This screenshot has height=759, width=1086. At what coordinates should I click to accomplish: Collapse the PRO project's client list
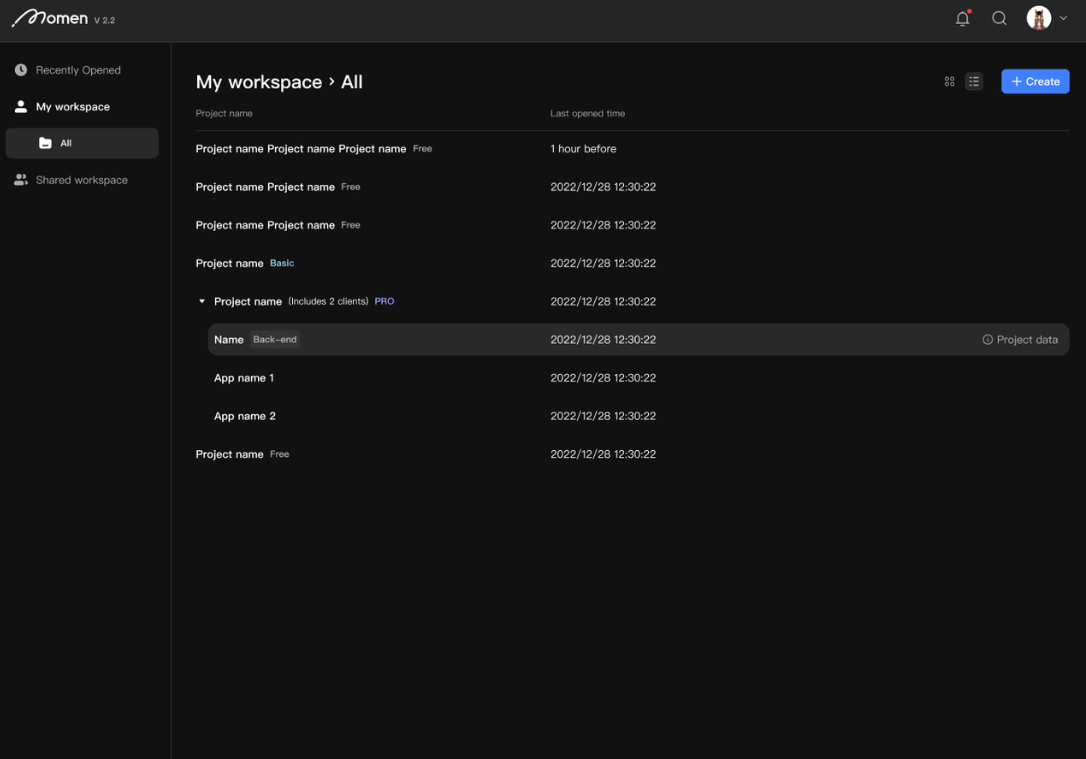[202, 301]
